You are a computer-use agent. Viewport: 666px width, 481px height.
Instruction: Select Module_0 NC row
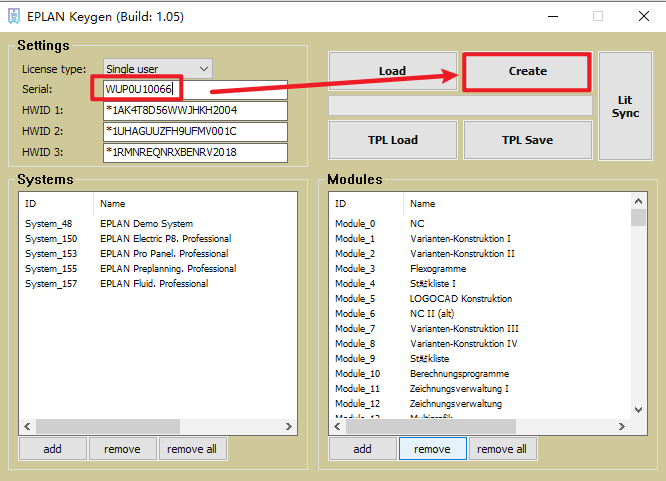click(x=480, y=224)
